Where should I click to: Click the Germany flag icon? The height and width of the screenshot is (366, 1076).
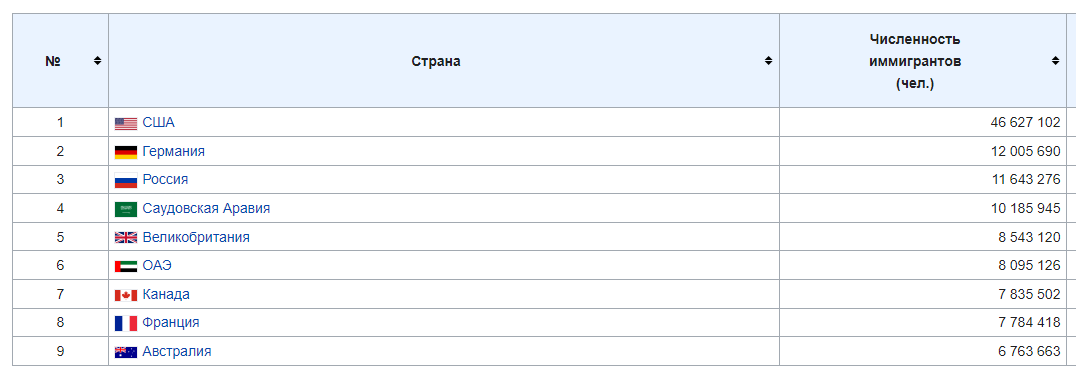coord(126,152)
